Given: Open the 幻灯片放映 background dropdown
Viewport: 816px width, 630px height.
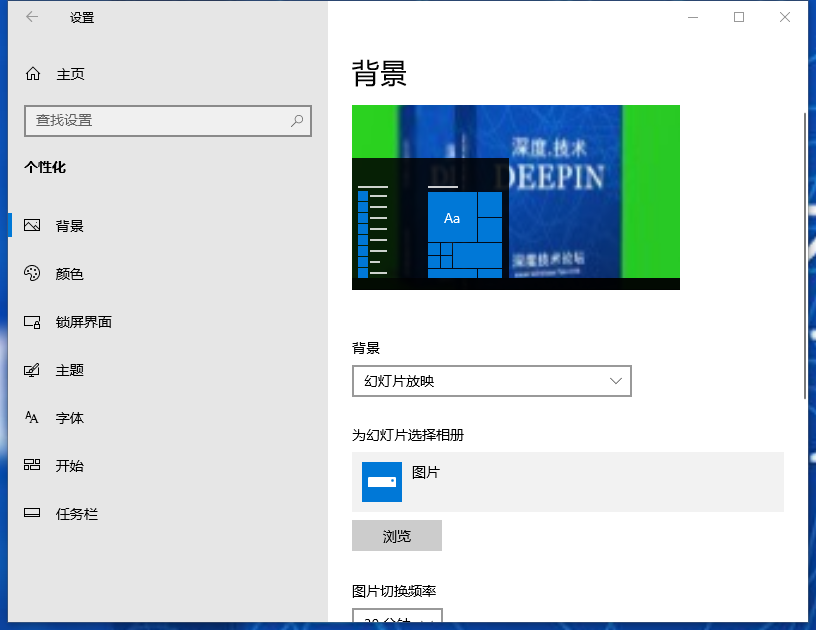Looking at the screenshot, I should click(x=491, y=381).
